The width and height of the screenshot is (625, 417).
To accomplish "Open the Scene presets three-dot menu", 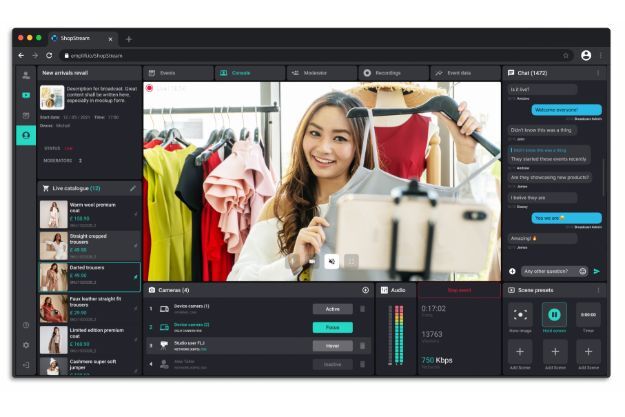I will pos(598,290).
